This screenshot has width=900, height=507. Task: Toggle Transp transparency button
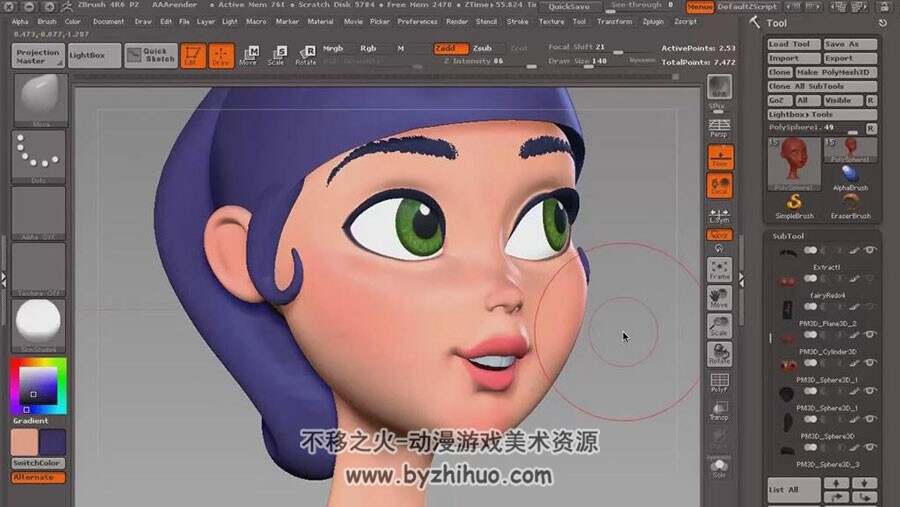pyautogui.click(x=719, y=411)
